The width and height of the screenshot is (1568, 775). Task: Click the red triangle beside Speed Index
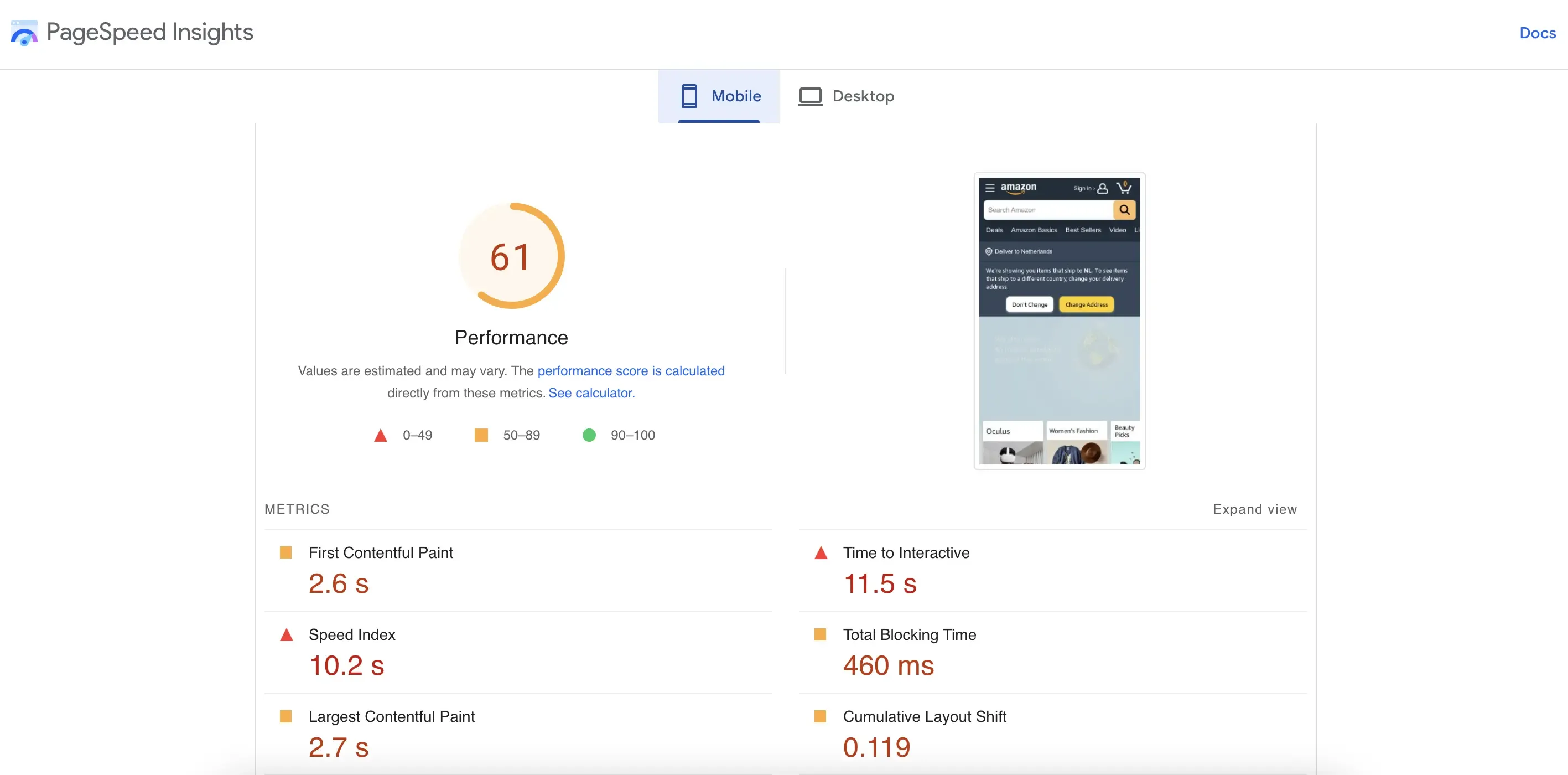pos(287,634)
